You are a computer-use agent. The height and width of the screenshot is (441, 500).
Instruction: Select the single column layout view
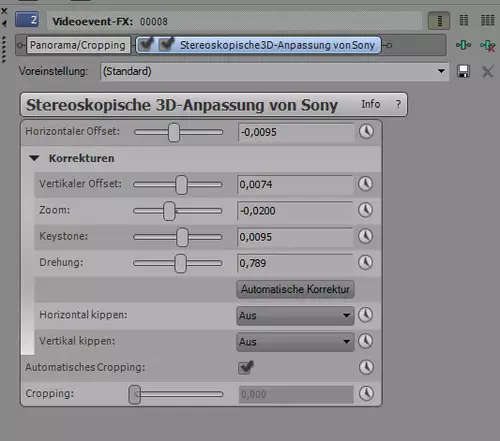click(439, 21)
